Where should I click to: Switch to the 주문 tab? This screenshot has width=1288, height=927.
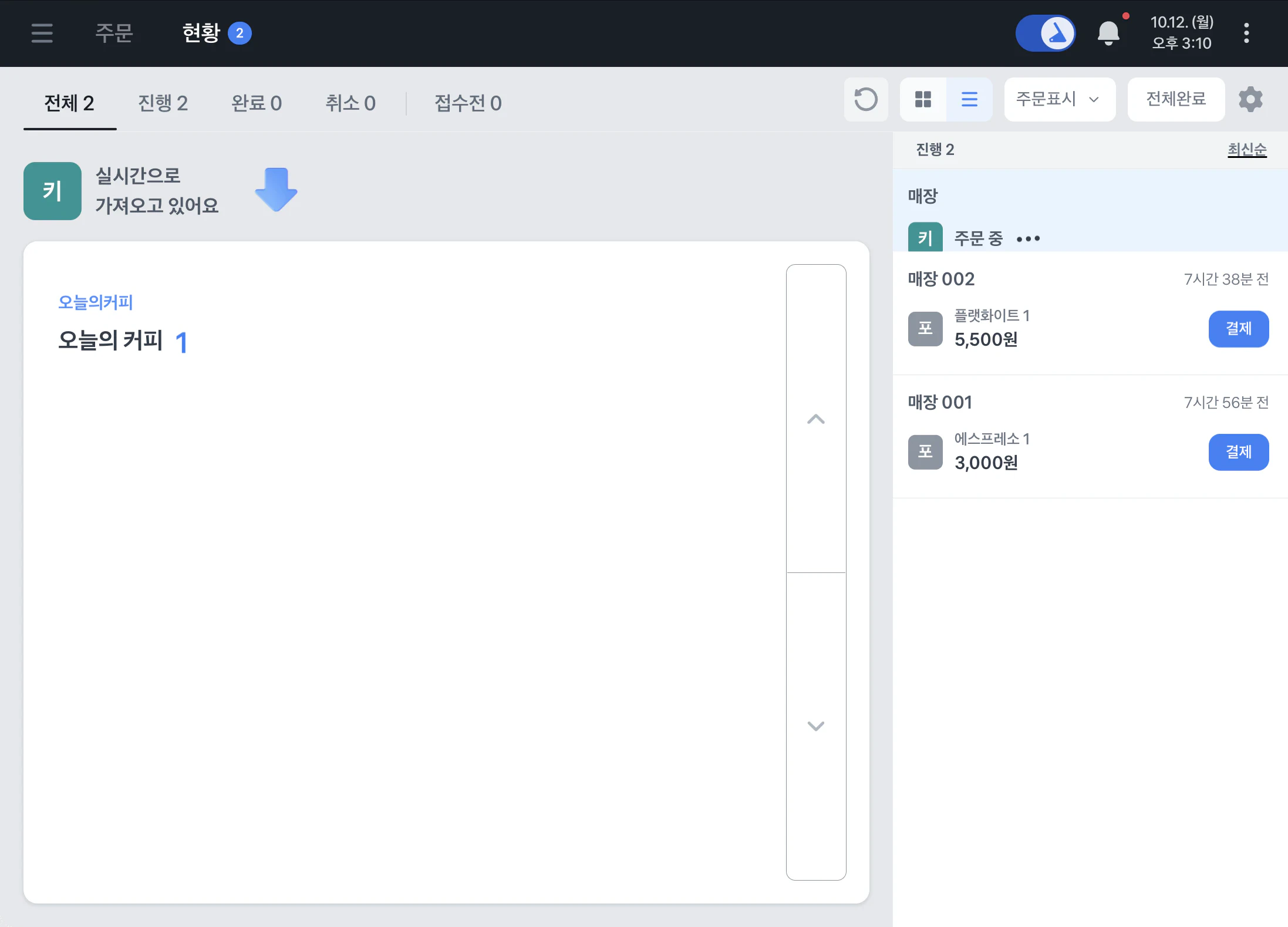click(114, 33)
